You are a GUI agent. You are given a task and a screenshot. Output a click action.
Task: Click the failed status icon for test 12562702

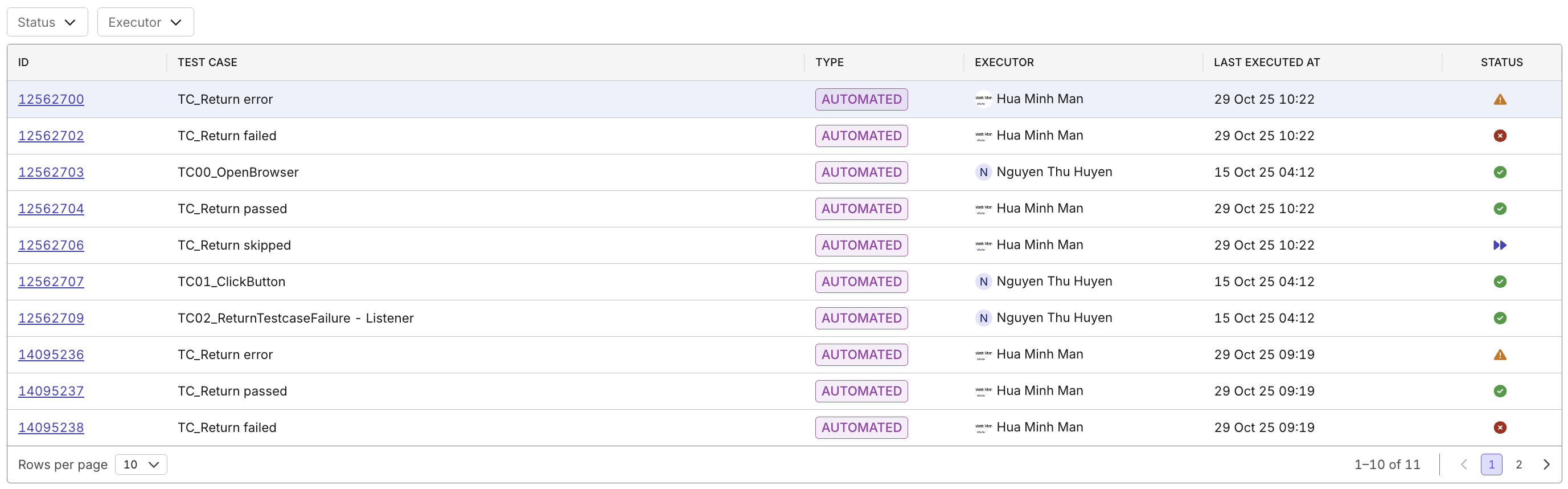coord(1499,136)
